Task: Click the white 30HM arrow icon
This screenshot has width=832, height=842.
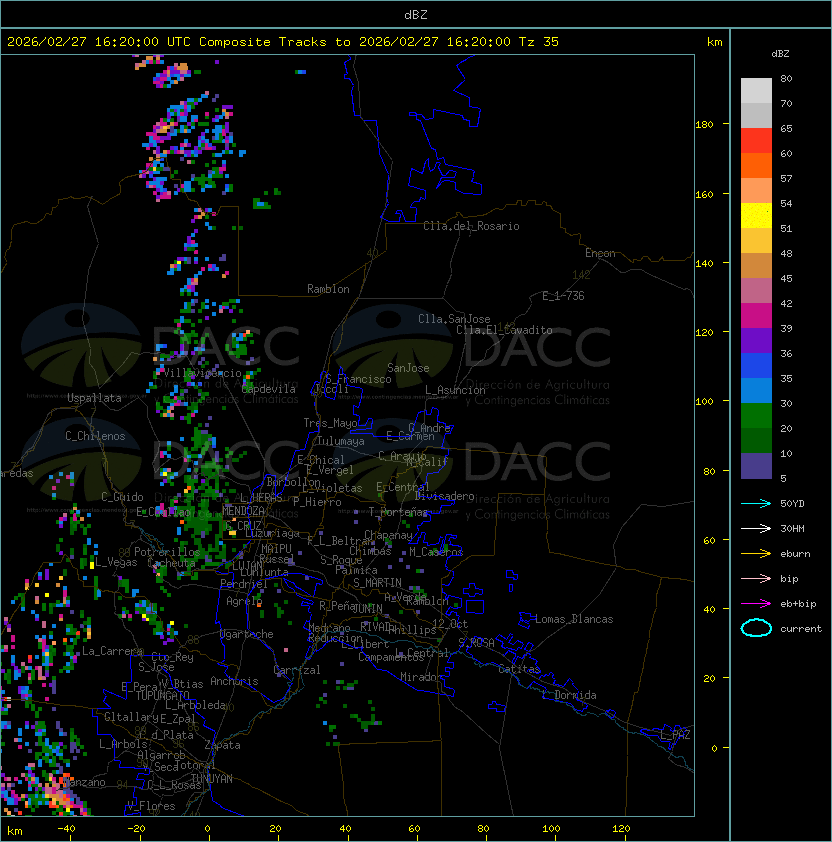Action: pos(756,528)
